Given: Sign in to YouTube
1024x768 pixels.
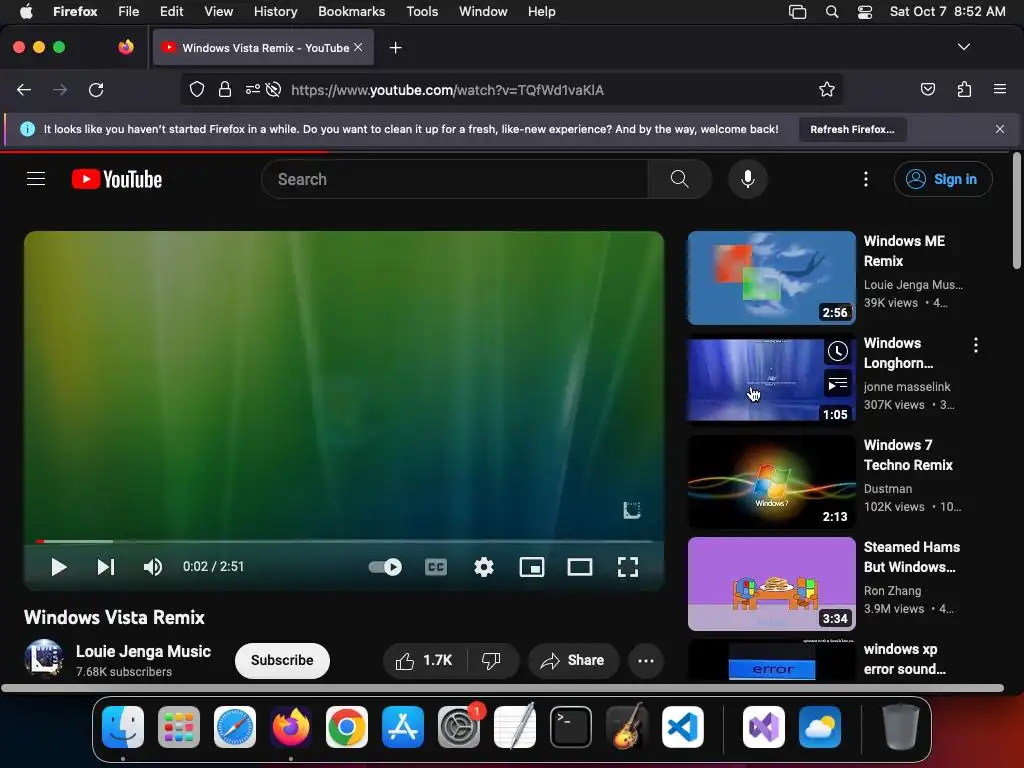Looking at the screenshot, I should coord(943,179).
